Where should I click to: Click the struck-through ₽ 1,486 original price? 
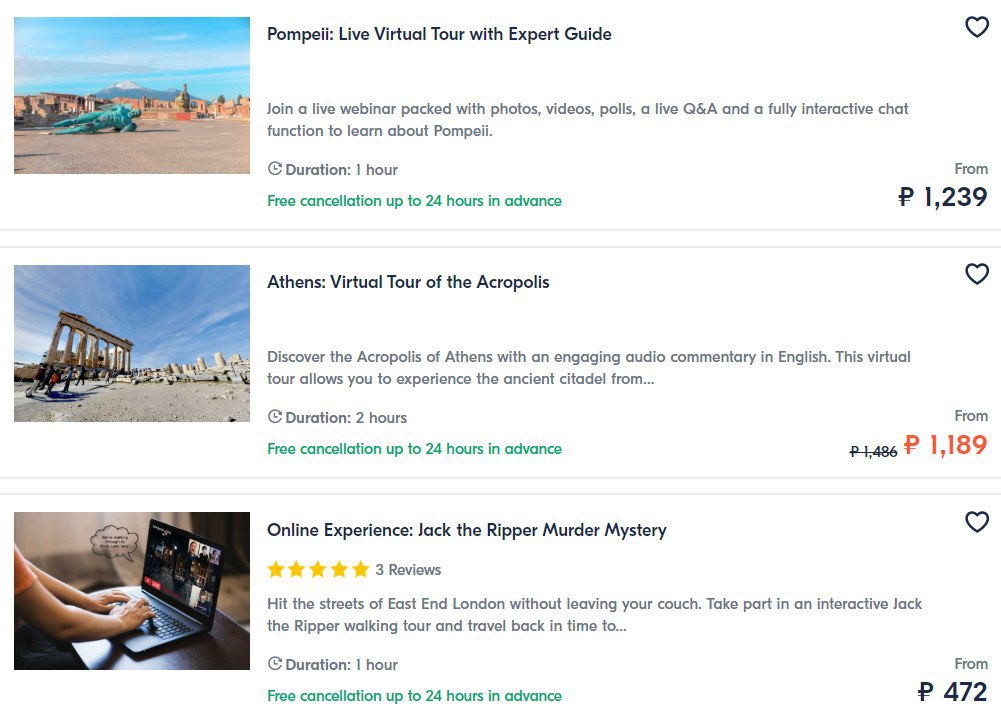tap(873, 452)
